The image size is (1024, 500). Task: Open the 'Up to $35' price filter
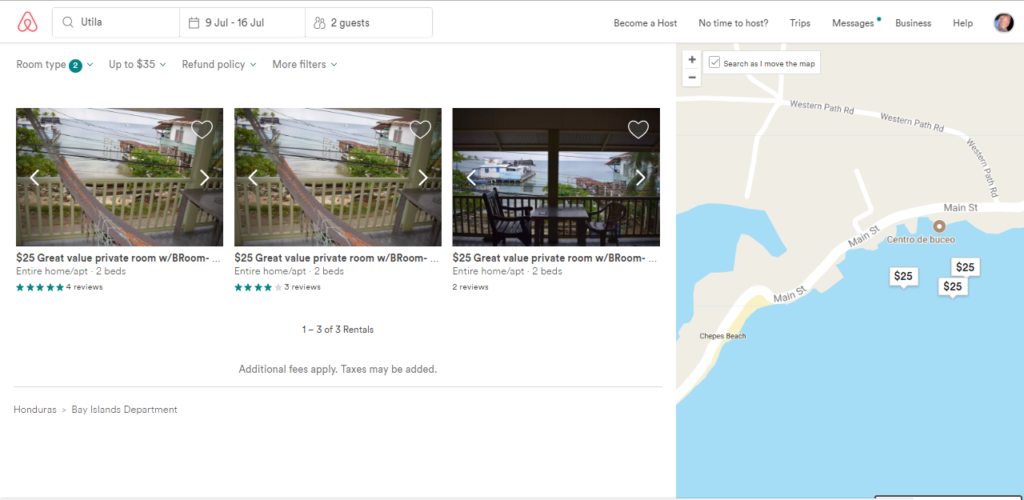click(x=137, y=65)
